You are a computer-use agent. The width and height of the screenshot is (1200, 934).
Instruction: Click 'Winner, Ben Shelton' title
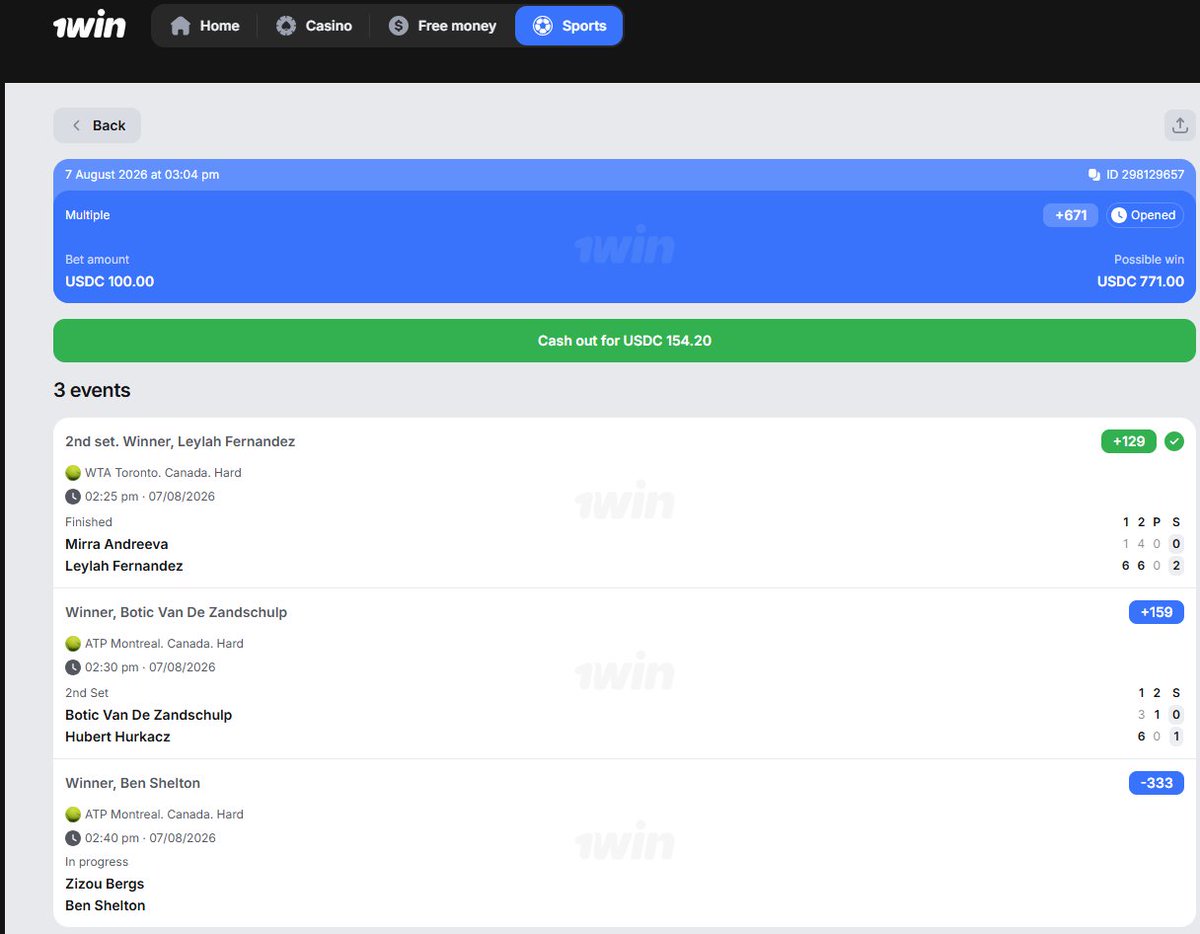pos(133,783)
